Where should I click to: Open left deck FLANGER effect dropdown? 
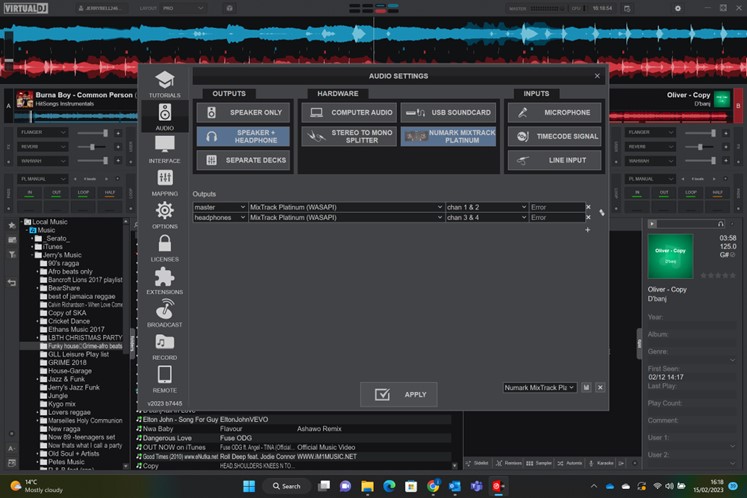[x=43, y=132]
